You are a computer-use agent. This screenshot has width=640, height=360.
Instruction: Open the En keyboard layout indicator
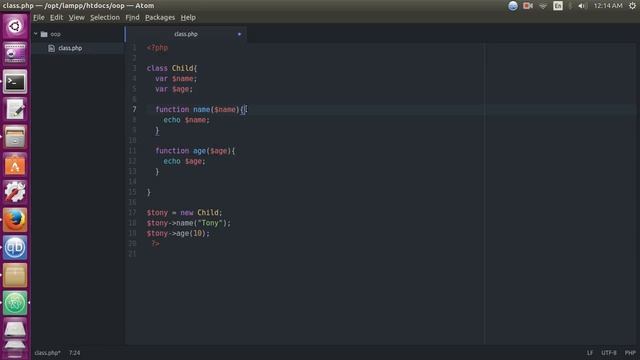pos(558,6)
